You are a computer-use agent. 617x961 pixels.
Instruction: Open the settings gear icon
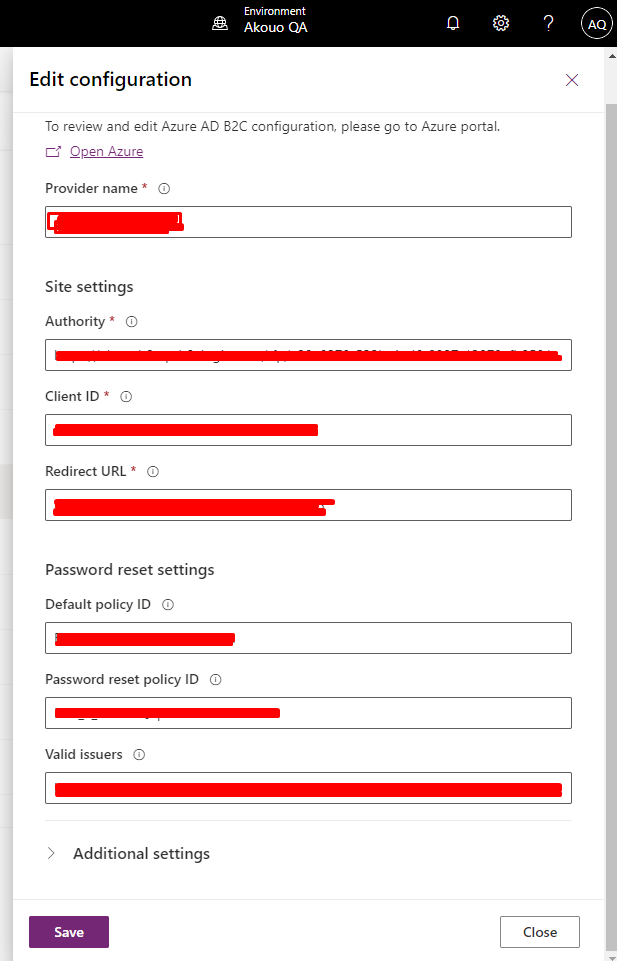500,22
